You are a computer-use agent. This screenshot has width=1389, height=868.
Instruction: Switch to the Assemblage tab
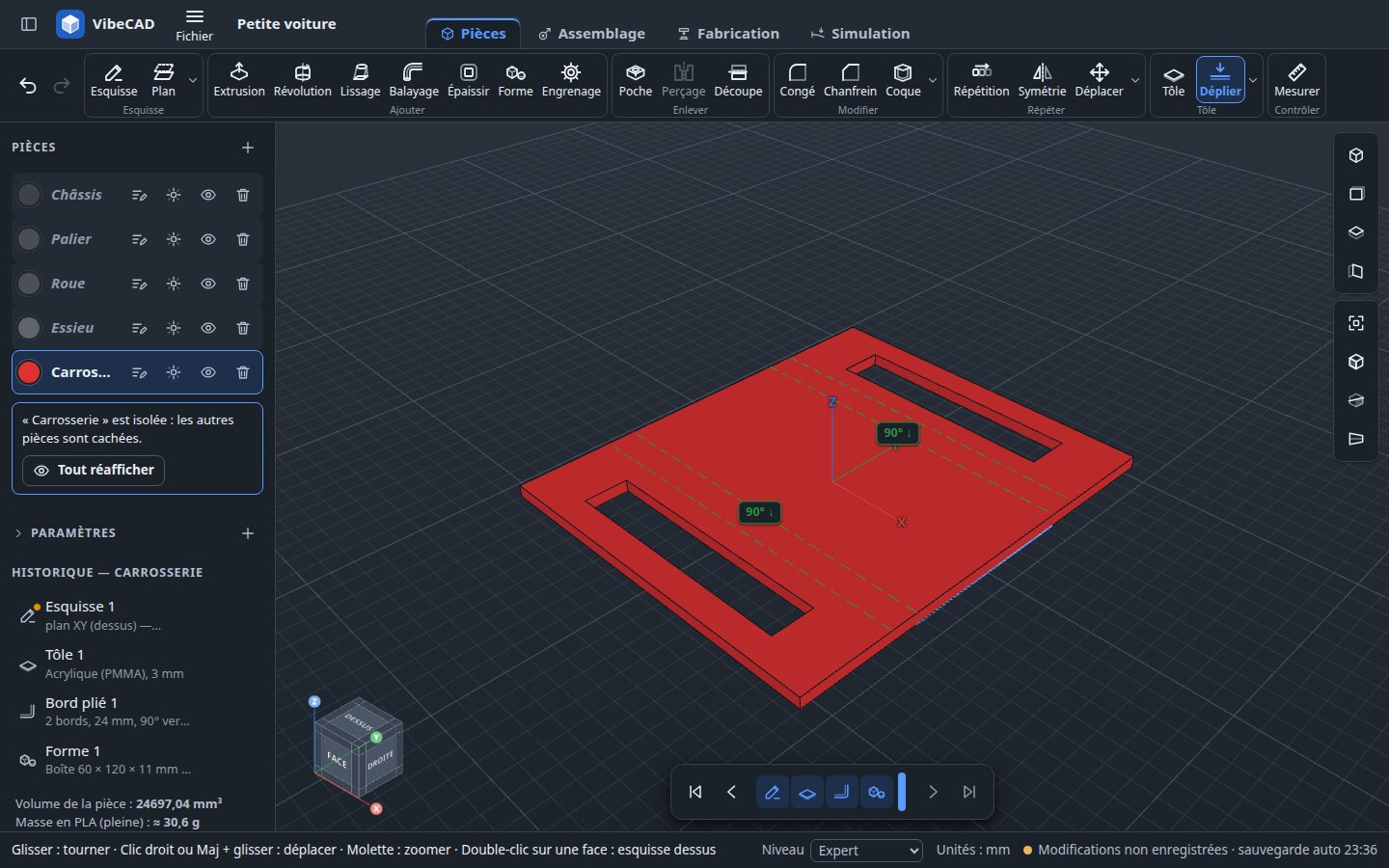pyautogui.click(x=591, y=34)
